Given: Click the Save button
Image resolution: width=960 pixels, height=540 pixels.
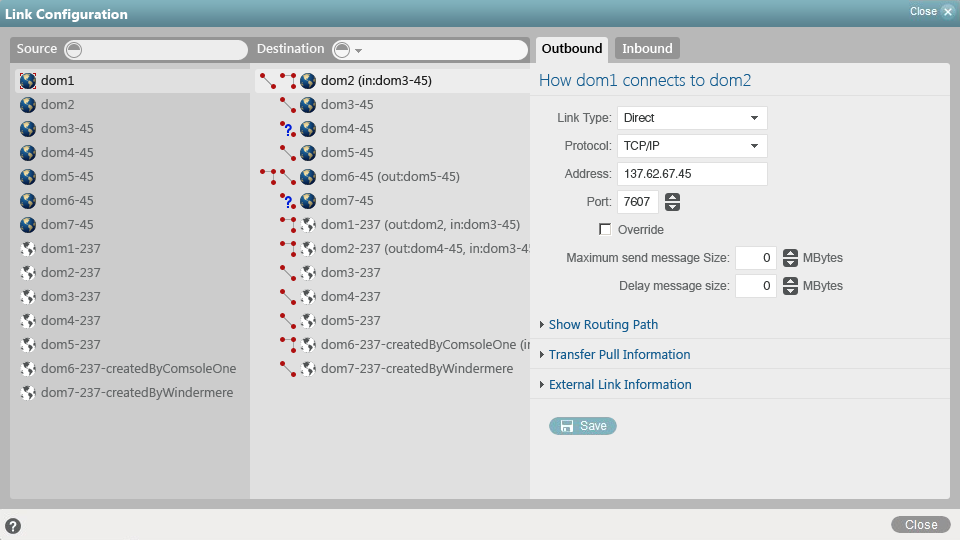Looking at the screenshot, I should click(583, 426).
